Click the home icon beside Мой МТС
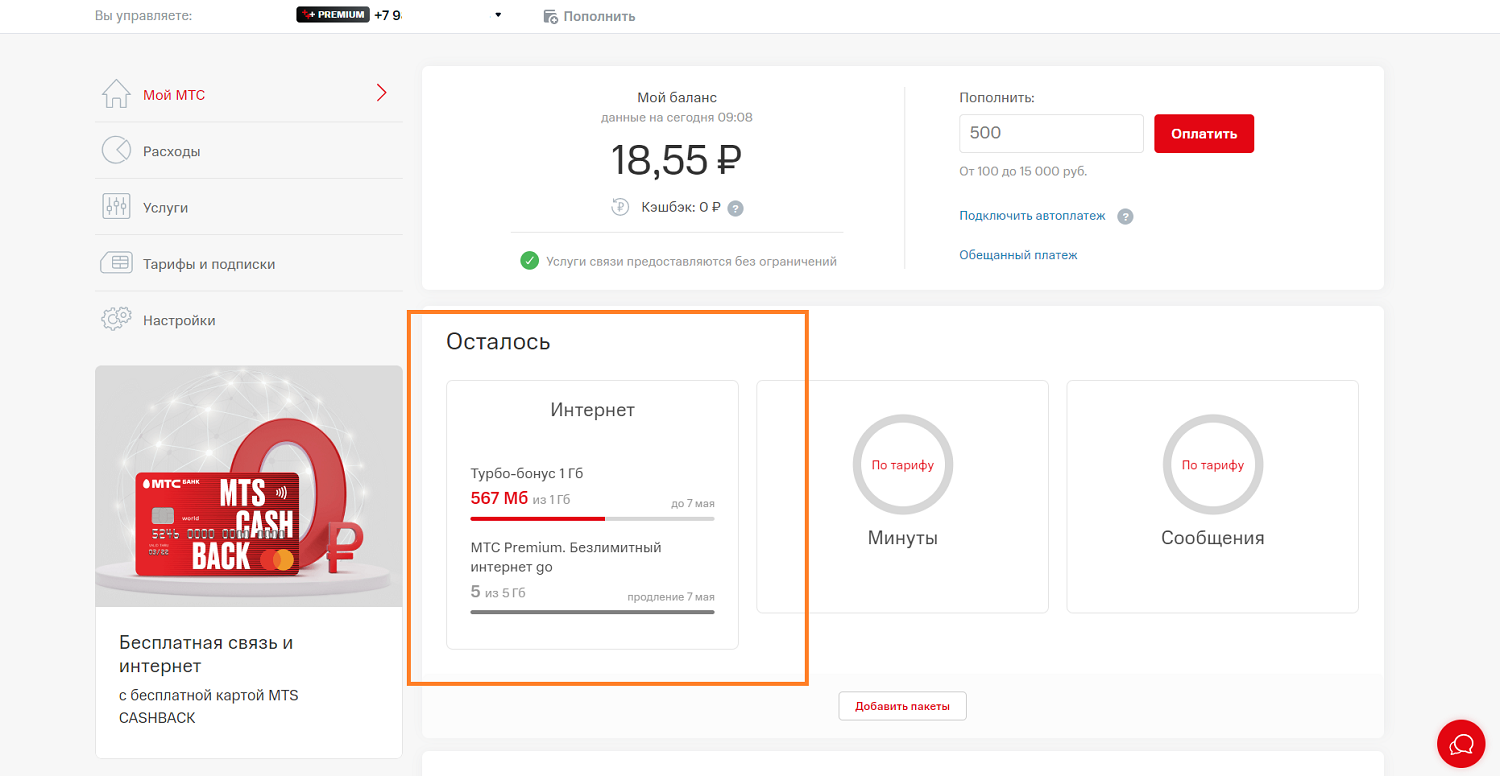The width and height of the screenshot is (1500, 776). click(x=116, y=94)
